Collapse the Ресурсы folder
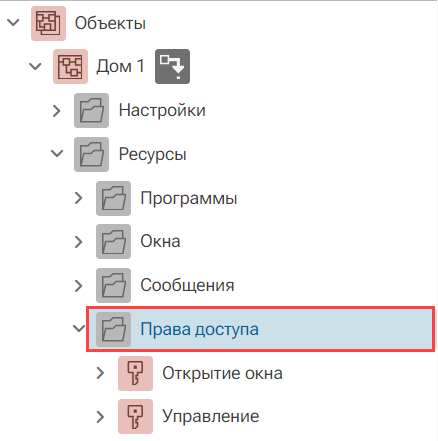Screen dimensions: 438x441 (x=57, y=154)
